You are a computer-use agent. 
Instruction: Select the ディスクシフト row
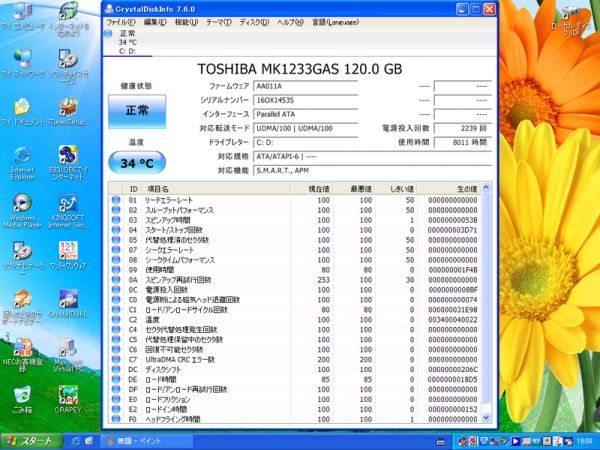pyautogui.click(x=295, y=369)
